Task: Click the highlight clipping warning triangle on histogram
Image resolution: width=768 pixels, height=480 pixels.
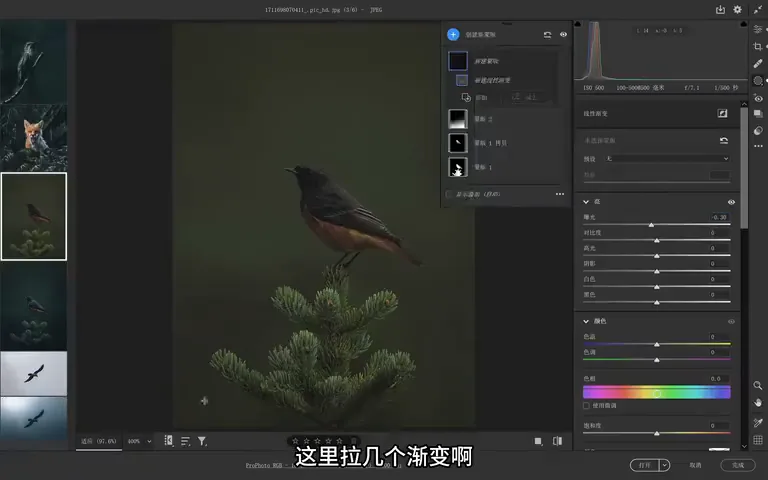Action: [x=744, y=24]
